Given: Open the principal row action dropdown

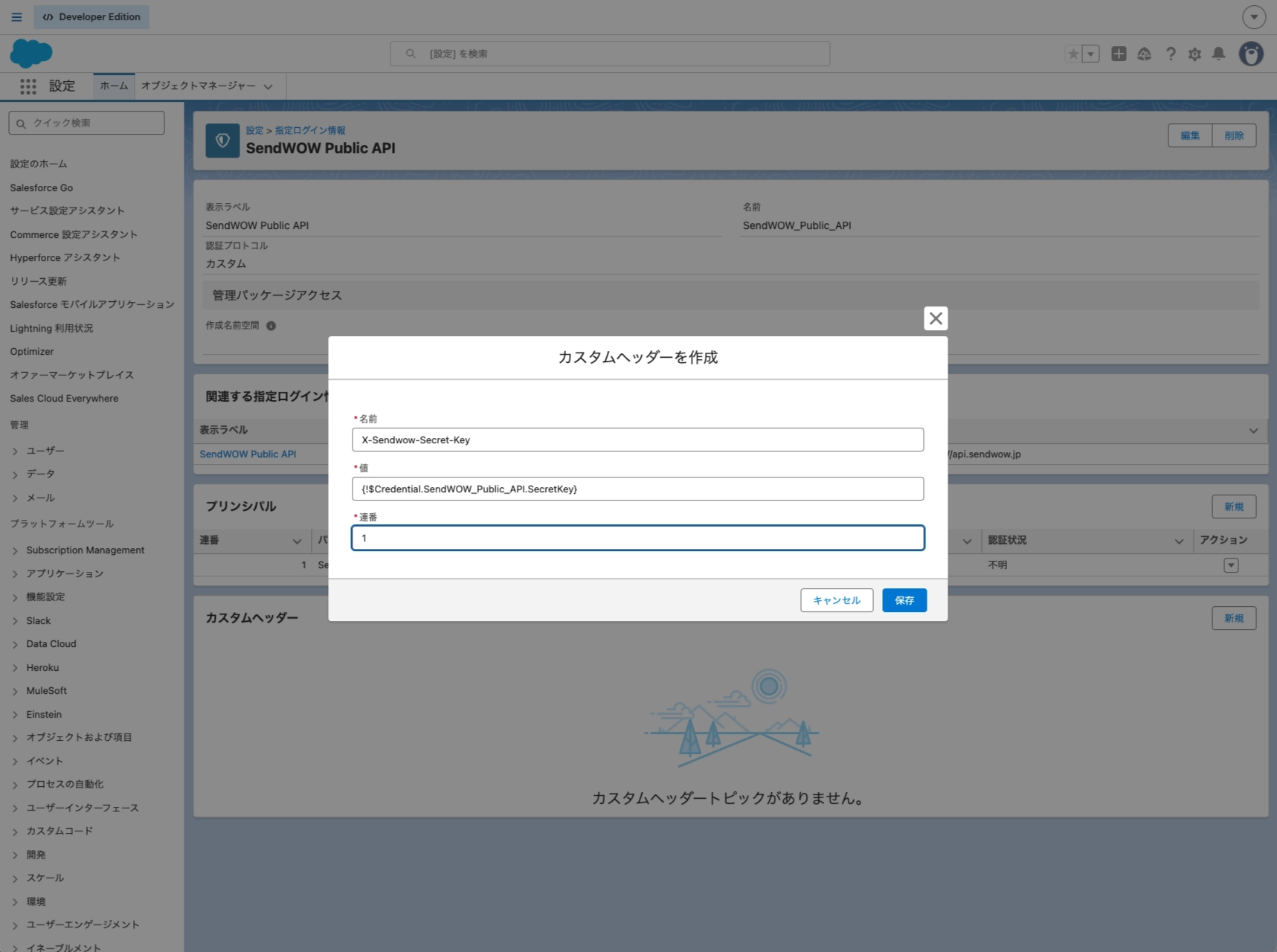Looking at the screenshot, I should [1231, 565].
